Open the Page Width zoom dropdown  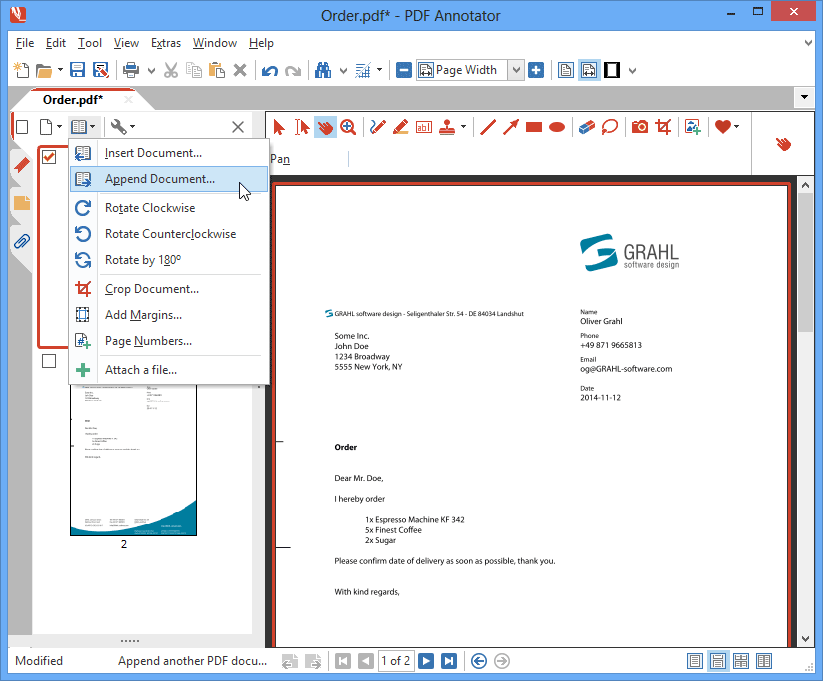(516, 70)
